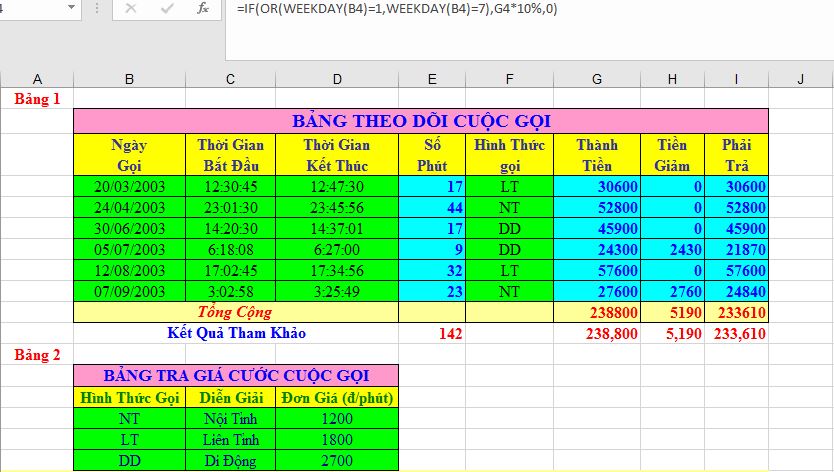
Task: Click reference result cell 142
Action: pyautogui.click(x=432, y=334)
